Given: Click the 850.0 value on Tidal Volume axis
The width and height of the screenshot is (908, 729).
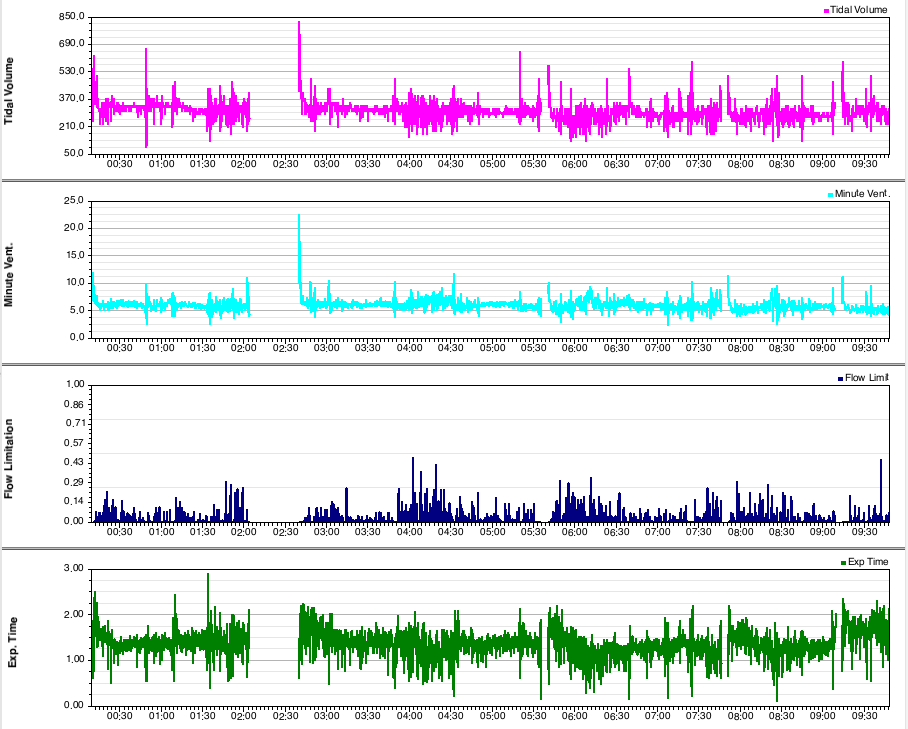Looking at the screenshot, I should point(71,16).
